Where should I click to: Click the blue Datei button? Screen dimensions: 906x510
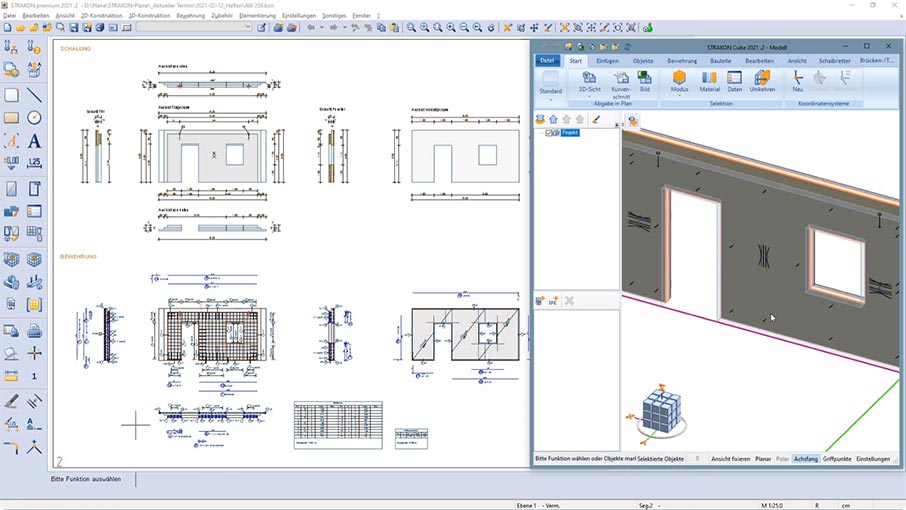(548, 61)
